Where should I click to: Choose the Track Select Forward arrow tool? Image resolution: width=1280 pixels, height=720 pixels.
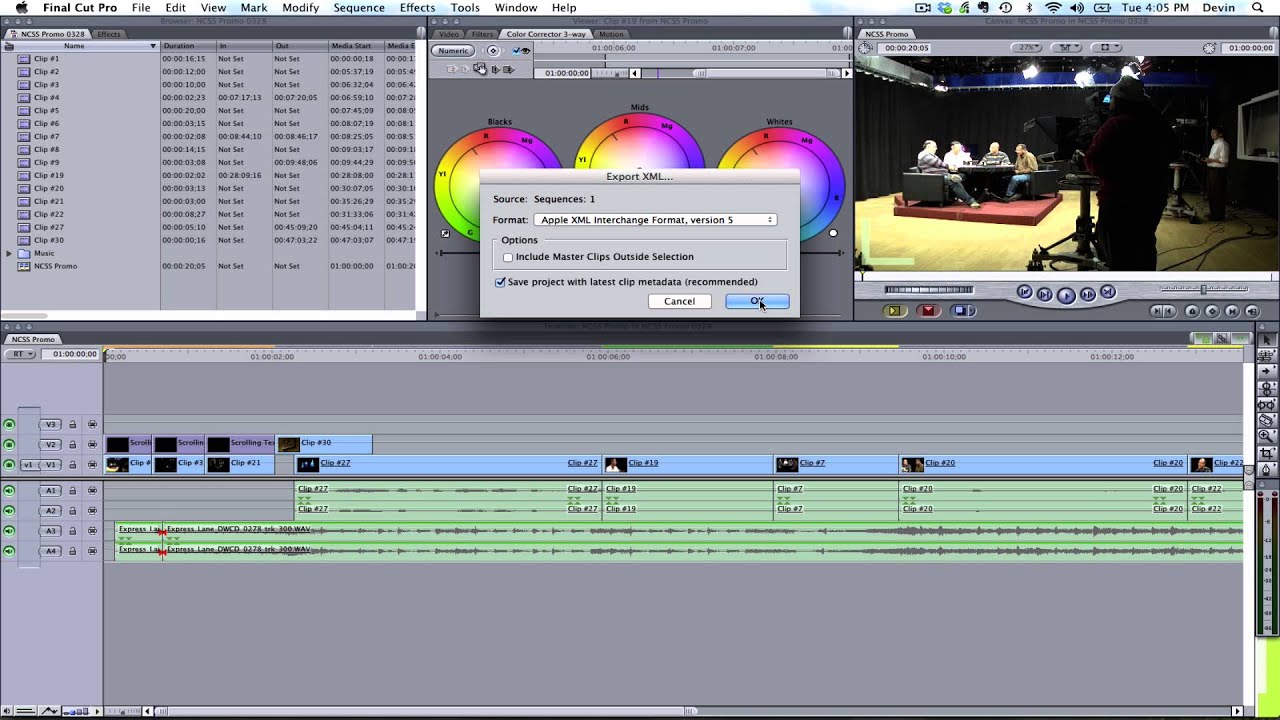point(1267,372)
